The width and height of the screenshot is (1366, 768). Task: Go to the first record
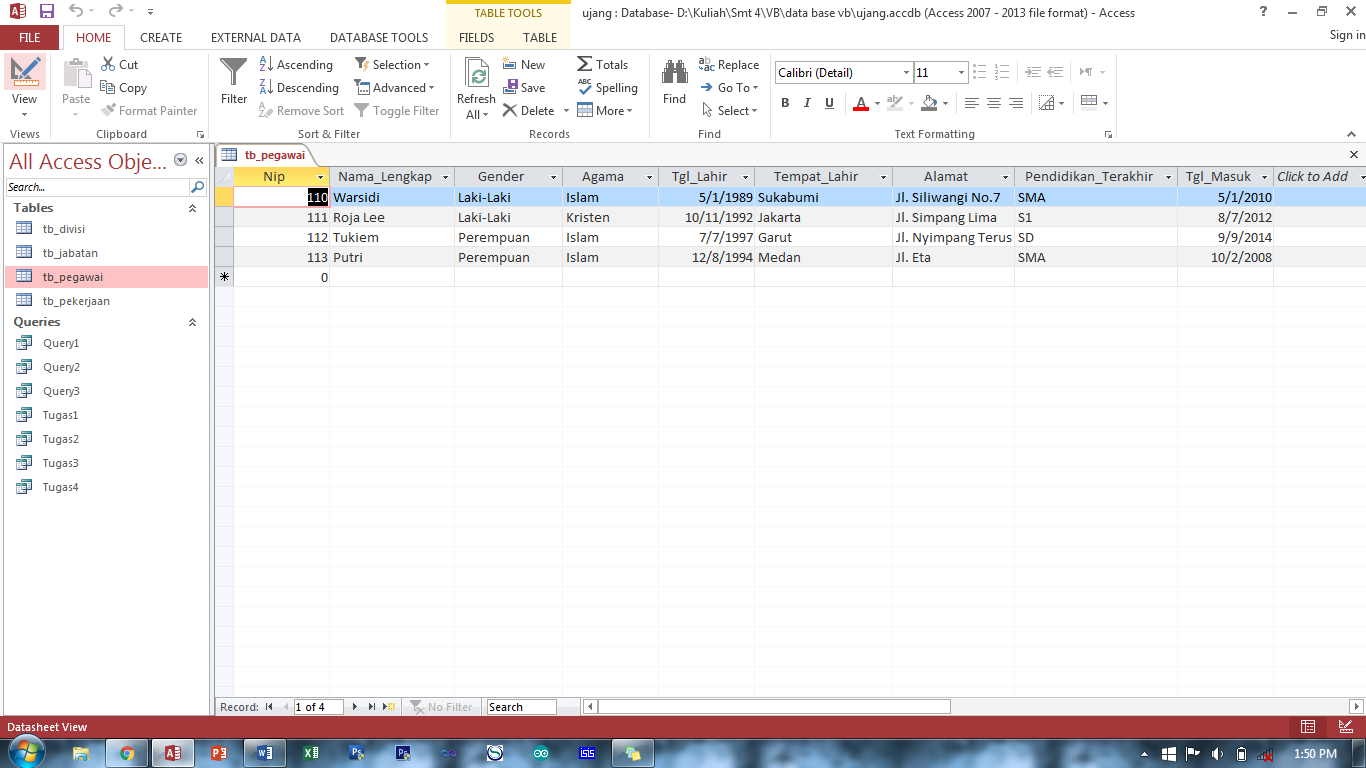click(269, 707)
